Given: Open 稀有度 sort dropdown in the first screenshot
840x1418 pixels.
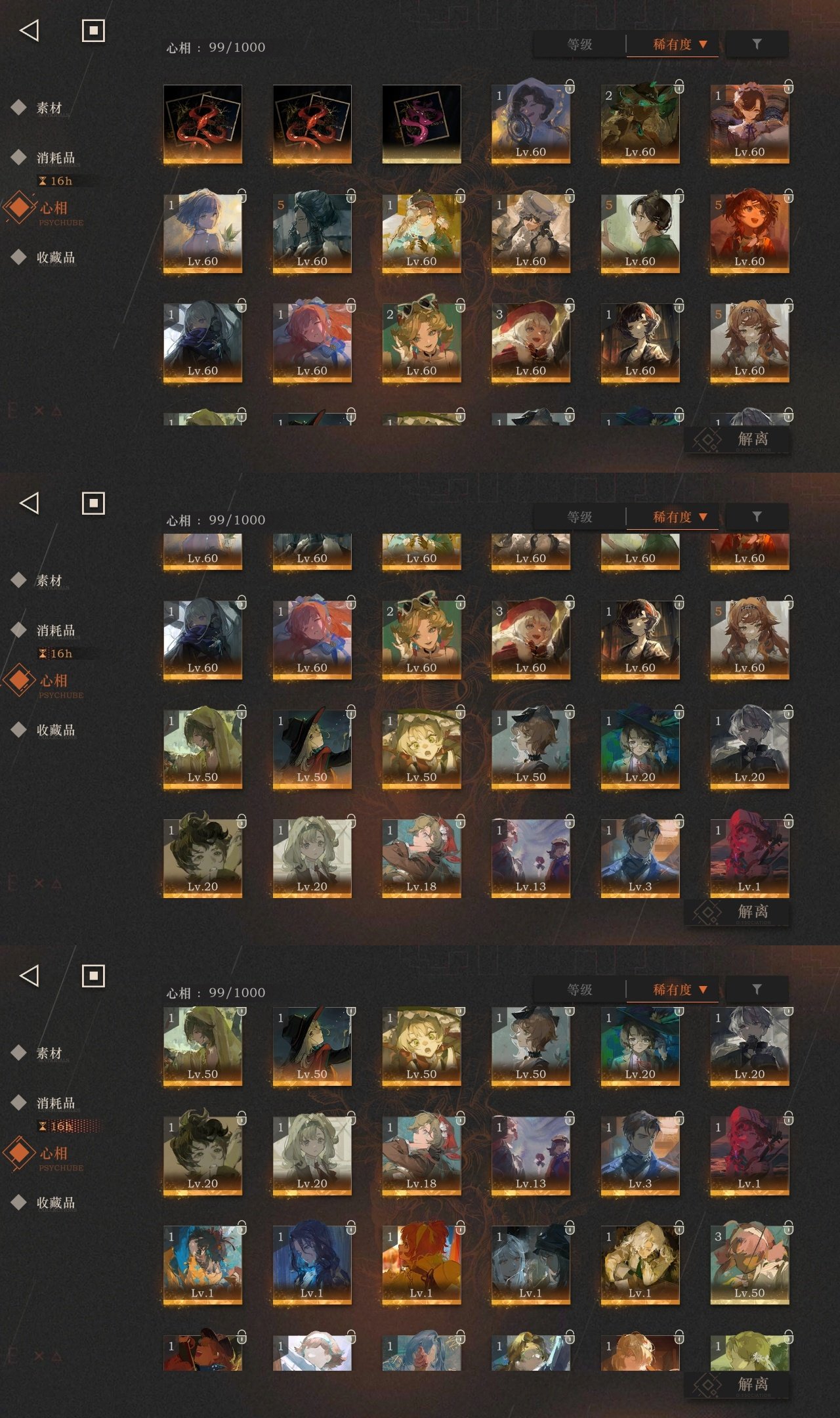Looking at the screenshot, I should (x=673, y=45).
